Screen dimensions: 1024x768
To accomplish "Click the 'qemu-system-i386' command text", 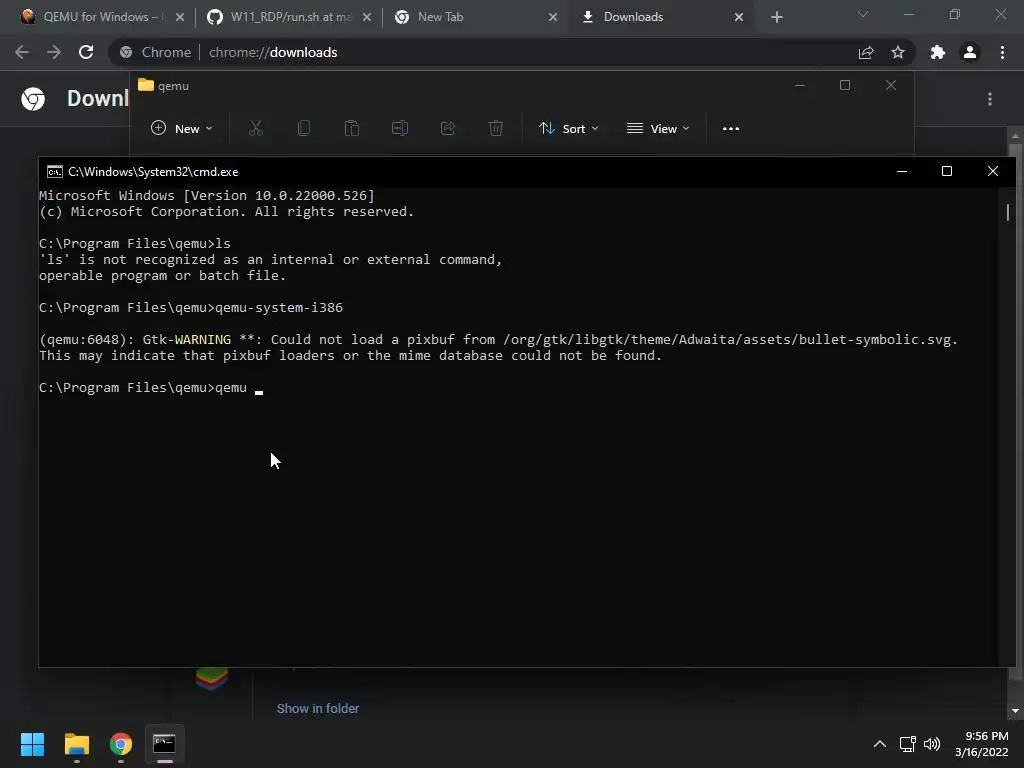I will [279, 308].
